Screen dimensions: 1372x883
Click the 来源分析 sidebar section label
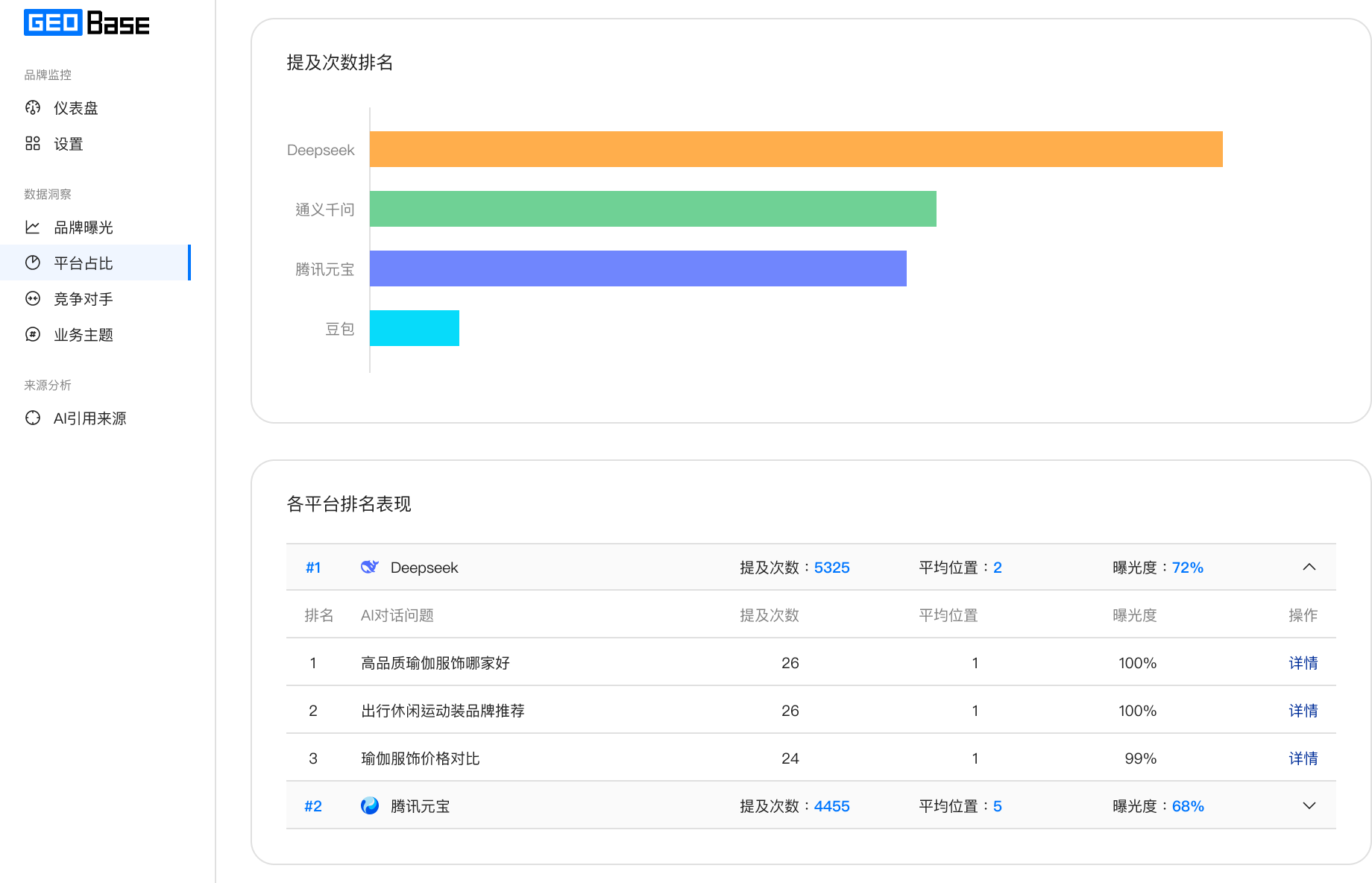click(48, 385)
